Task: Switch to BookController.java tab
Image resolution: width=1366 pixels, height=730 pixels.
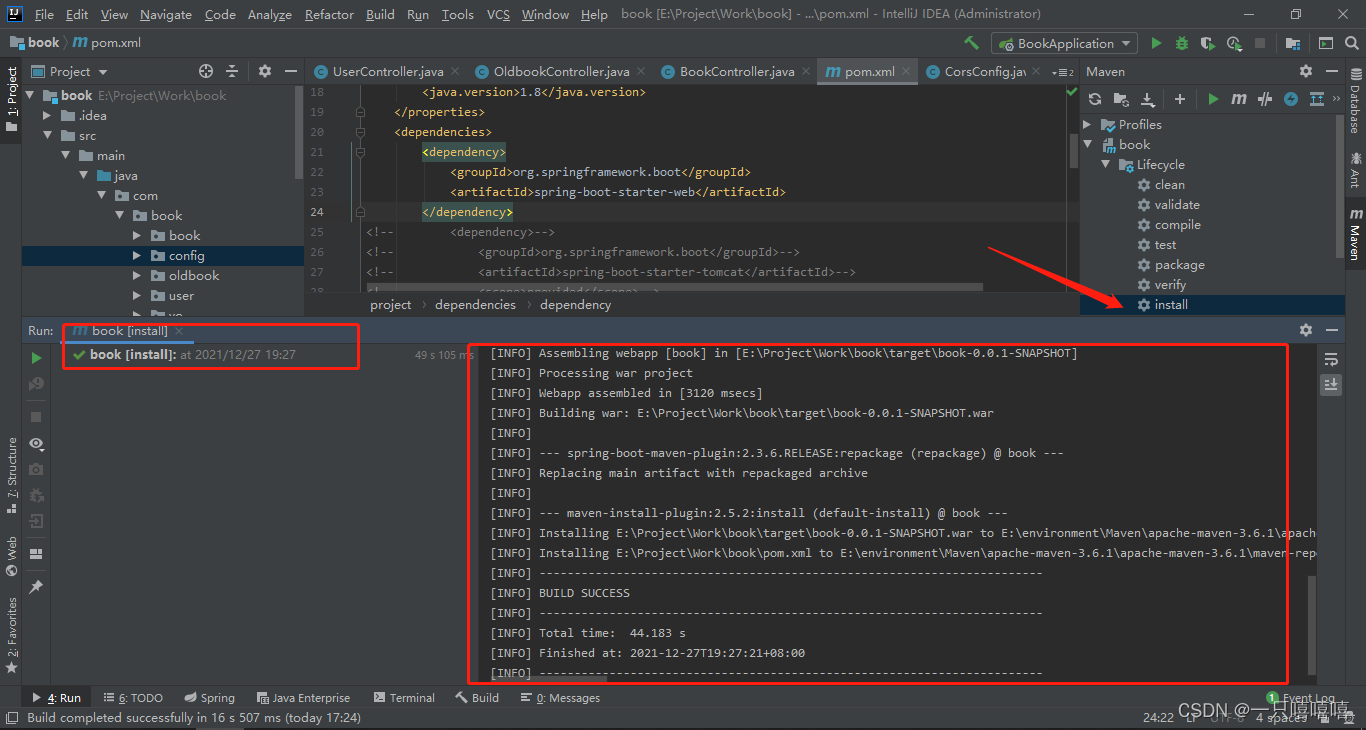Action: pyautogui.click(x=737, y=71)
